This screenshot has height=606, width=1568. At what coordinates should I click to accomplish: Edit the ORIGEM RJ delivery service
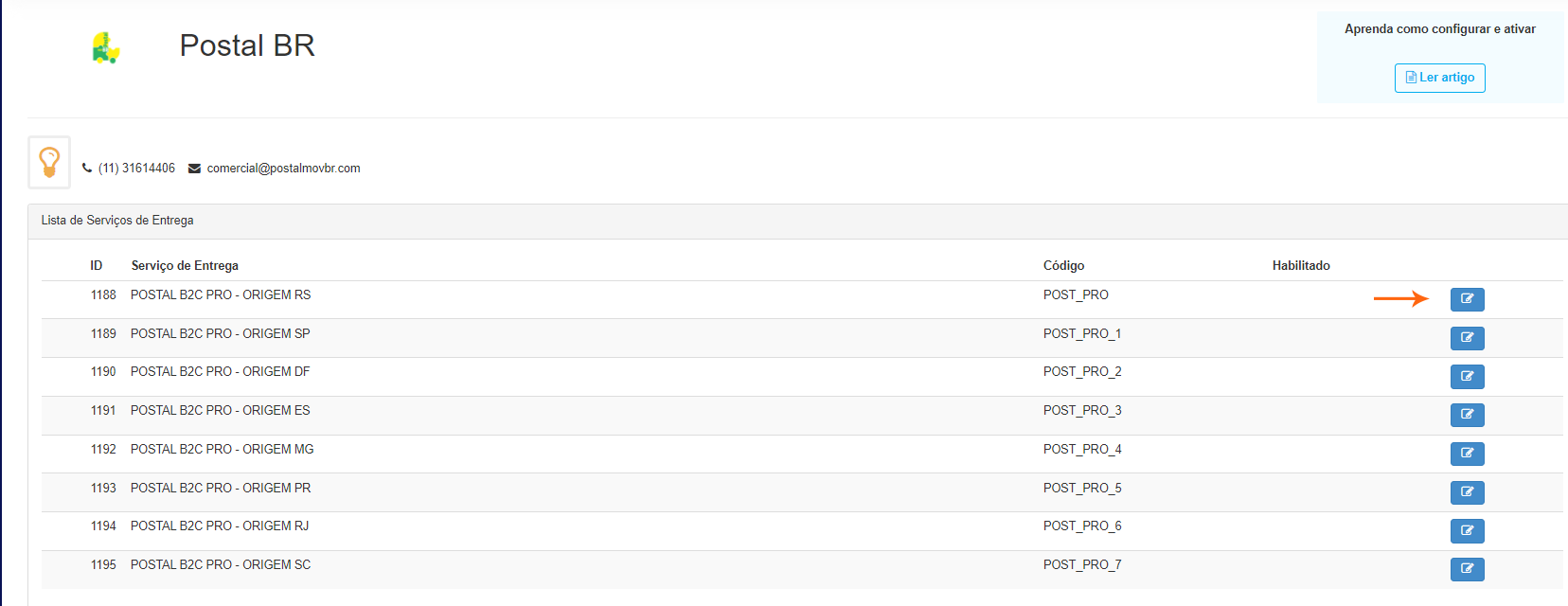1467,530
